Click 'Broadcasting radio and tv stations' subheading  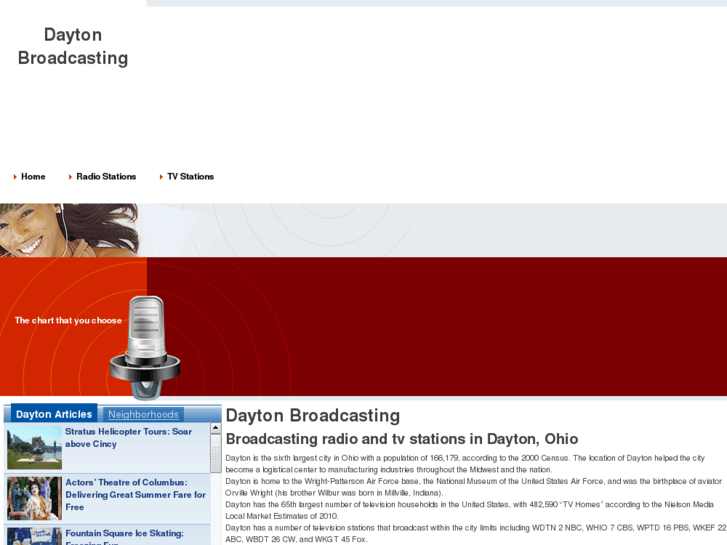tap(402, 439)
